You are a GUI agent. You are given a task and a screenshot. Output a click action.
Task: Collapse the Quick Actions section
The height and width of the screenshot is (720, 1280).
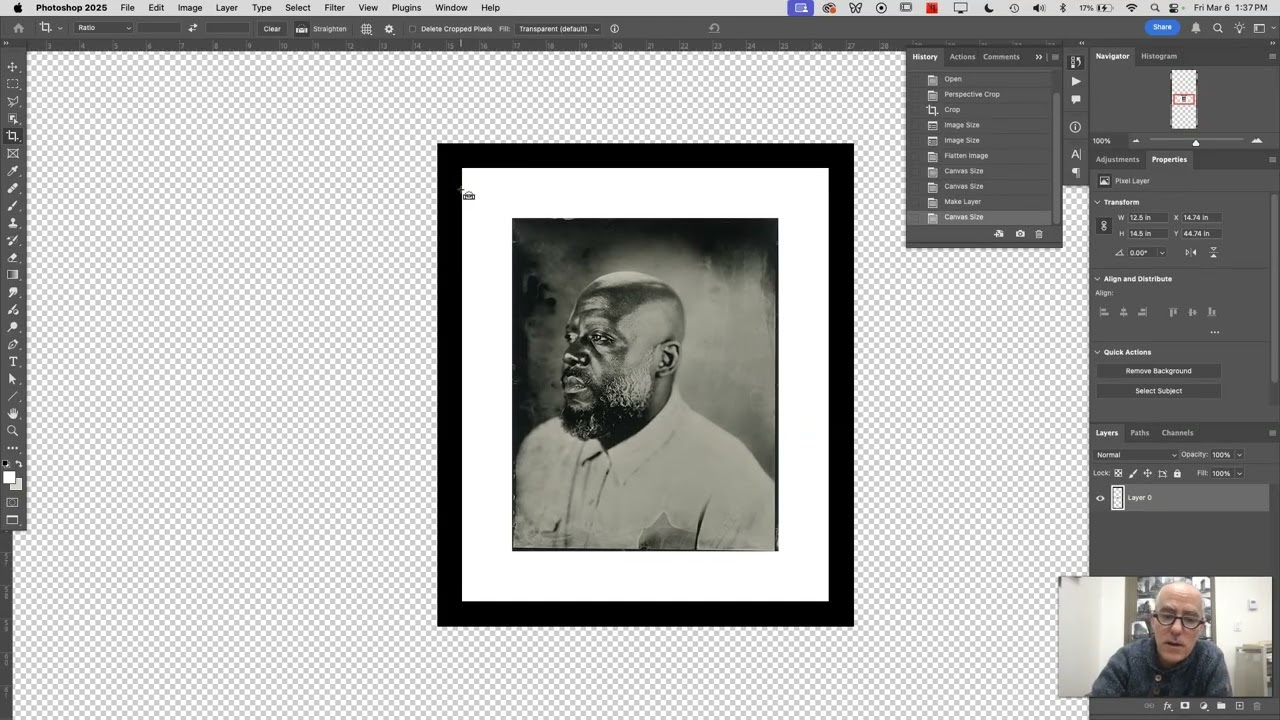[1098, 352]
